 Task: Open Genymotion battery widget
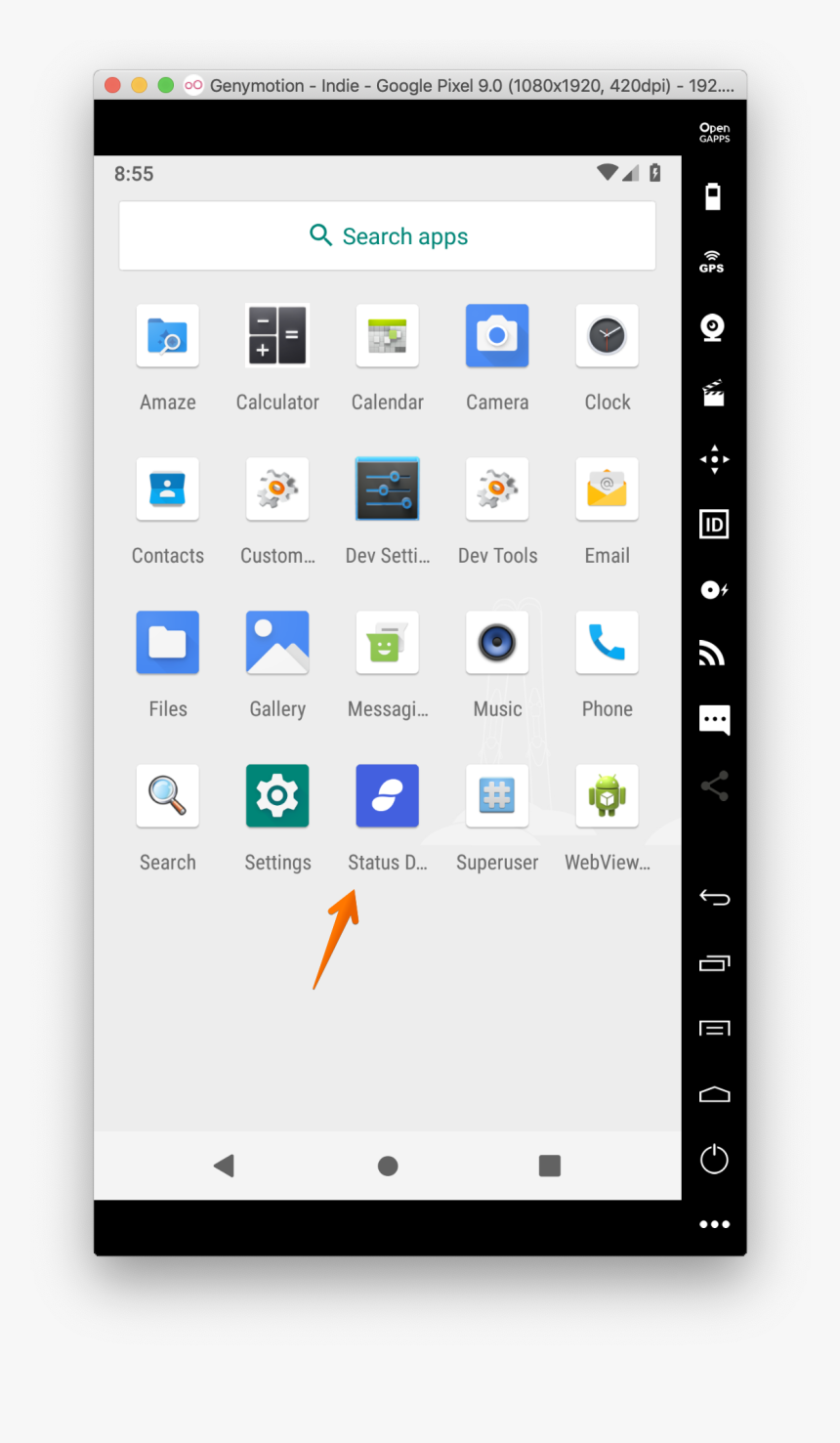(x=714, y=196)
